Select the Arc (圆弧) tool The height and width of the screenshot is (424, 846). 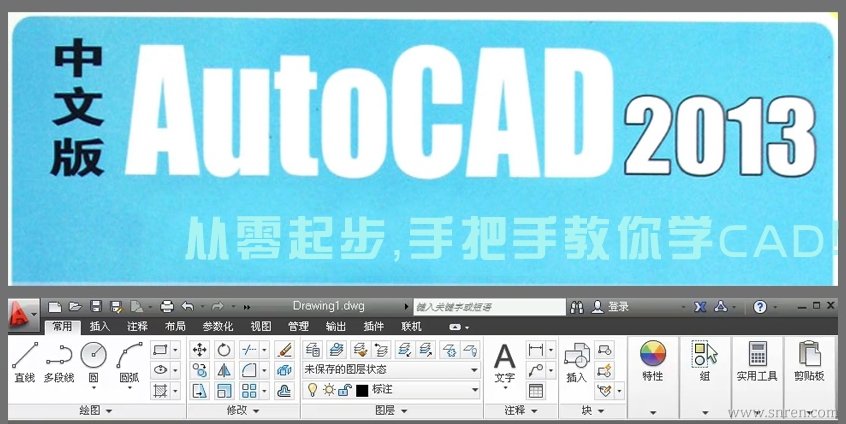click(129, 363)
